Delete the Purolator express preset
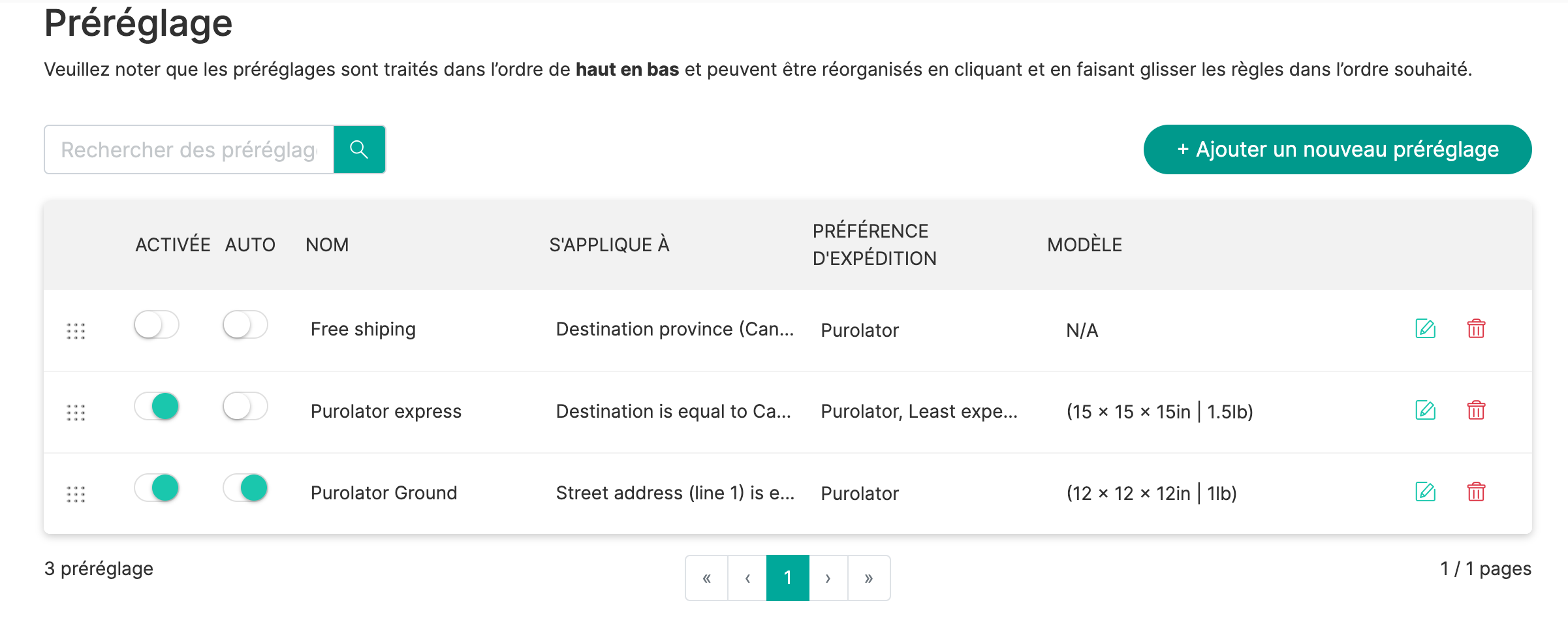The image size is (1568, 624). pyautogui.click(x=1476, y=411)
